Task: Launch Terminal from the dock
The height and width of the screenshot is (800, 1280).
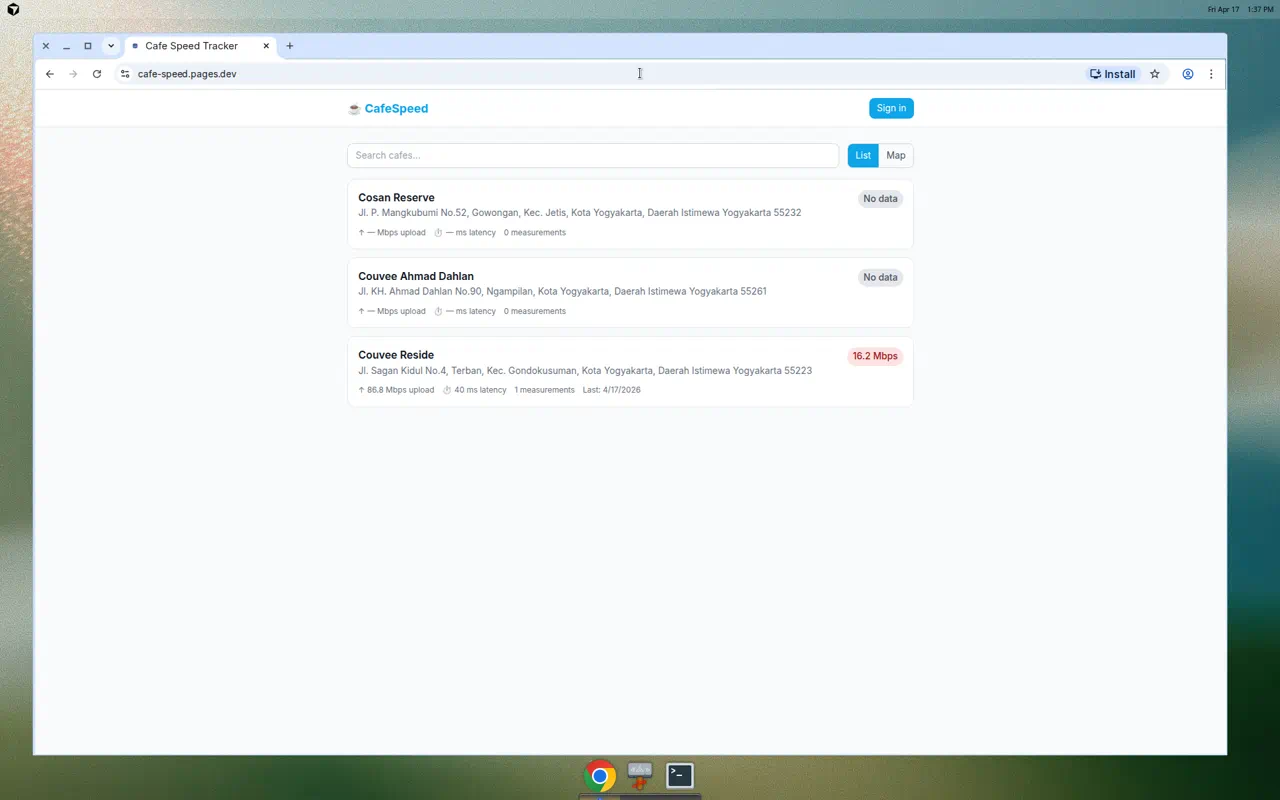Action: point(680,775)
